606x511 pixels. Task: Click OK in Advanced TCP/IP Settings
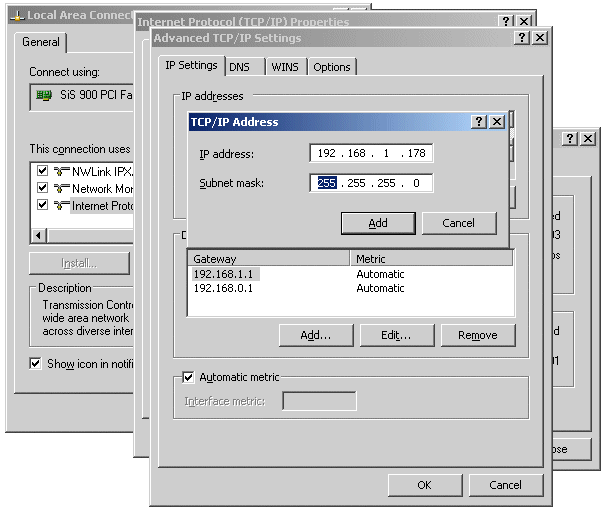[x=425, y=485]
